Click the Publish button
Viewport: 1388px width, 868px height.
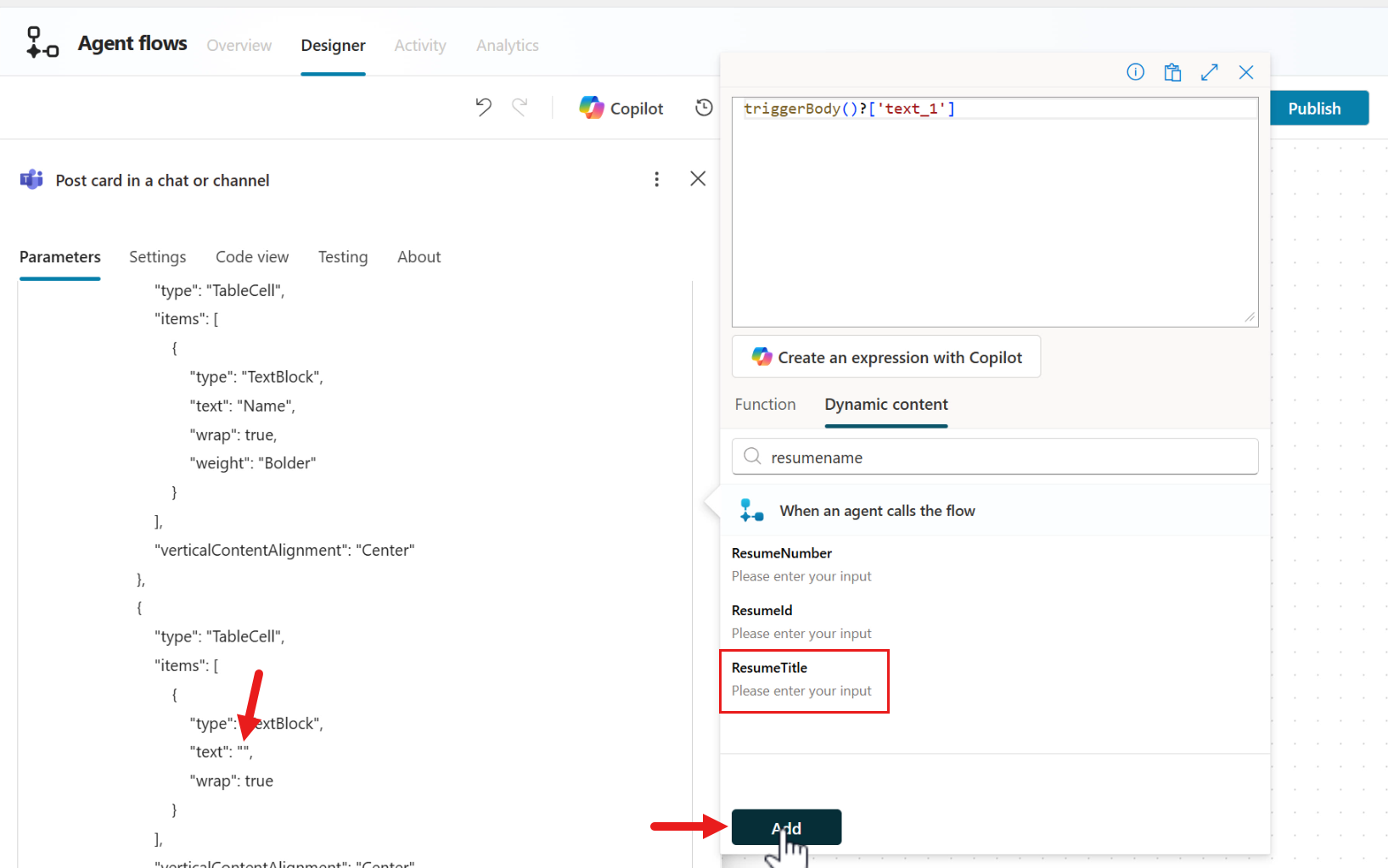coord(1314,109)
